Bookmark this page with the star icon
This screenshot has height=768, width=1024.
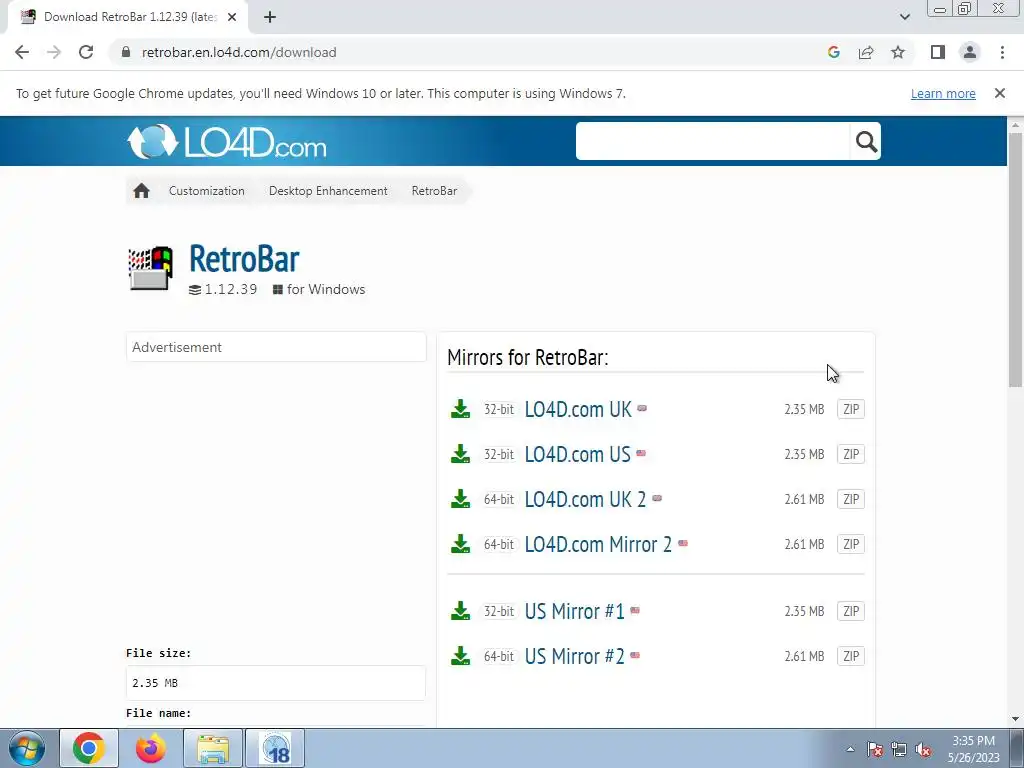click(x=898, y=52)
